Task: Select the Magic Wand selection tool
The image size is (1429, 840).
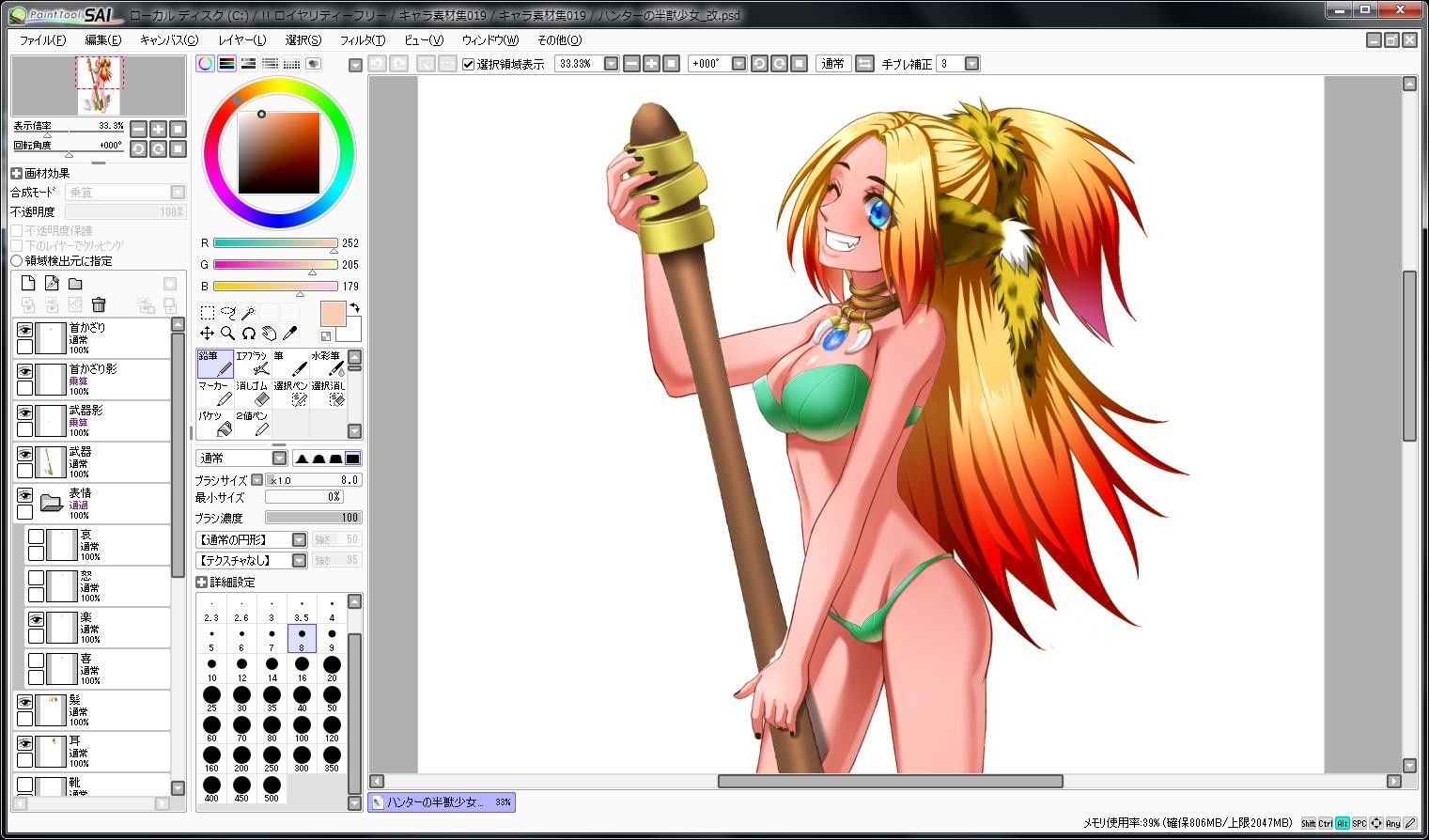Action: [x=248, y=312]
